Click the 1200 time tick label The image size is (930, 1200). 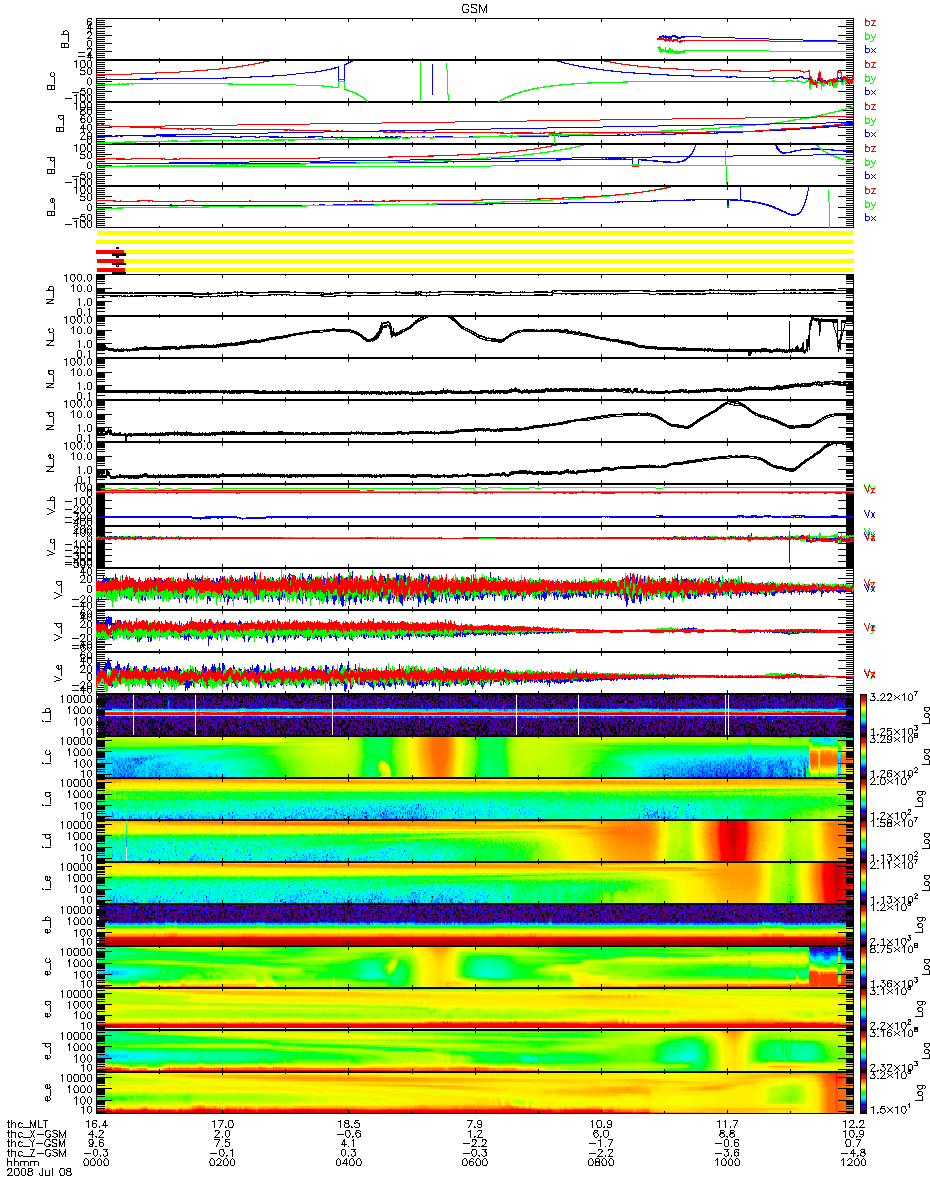[852, 1160]
